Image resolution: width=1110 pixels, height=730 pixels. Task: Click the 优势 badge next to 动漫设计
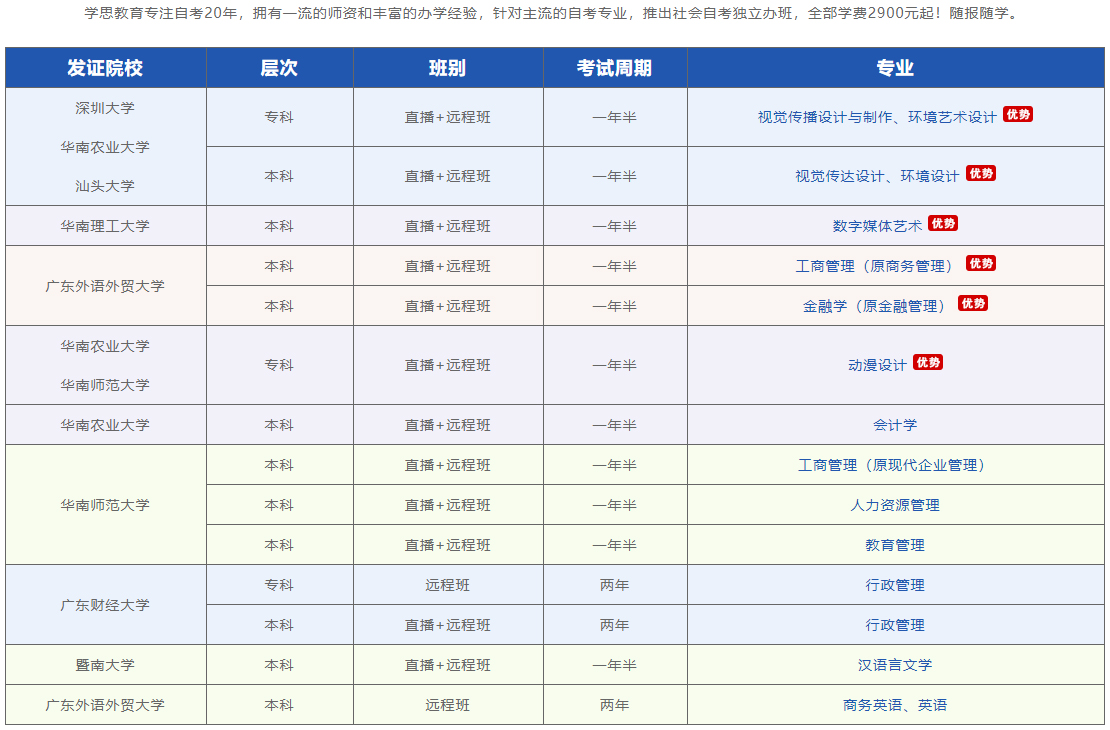[x=928, y=363]
